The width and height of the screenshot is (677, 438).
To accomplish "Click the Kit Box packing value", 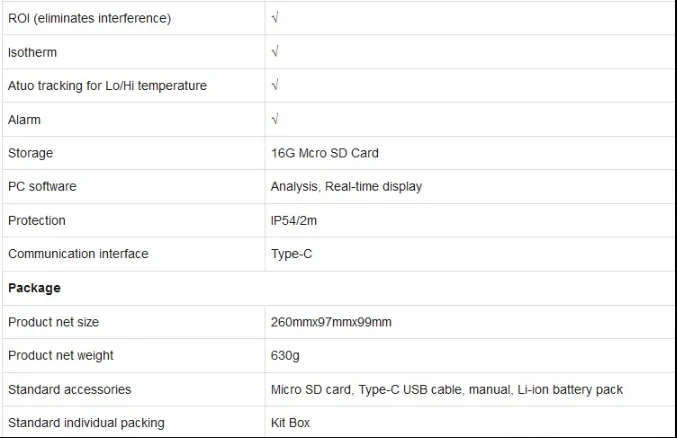I will tap(290, 422).
